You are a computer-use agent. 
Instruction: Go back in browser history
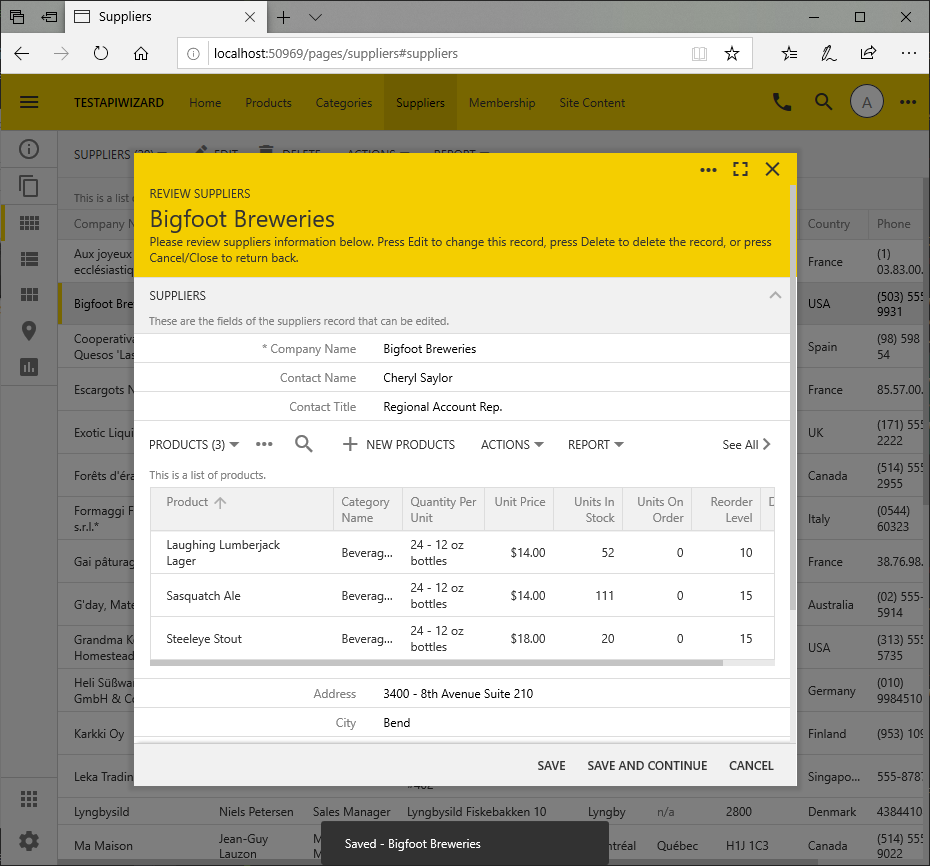tap(21, 53)
